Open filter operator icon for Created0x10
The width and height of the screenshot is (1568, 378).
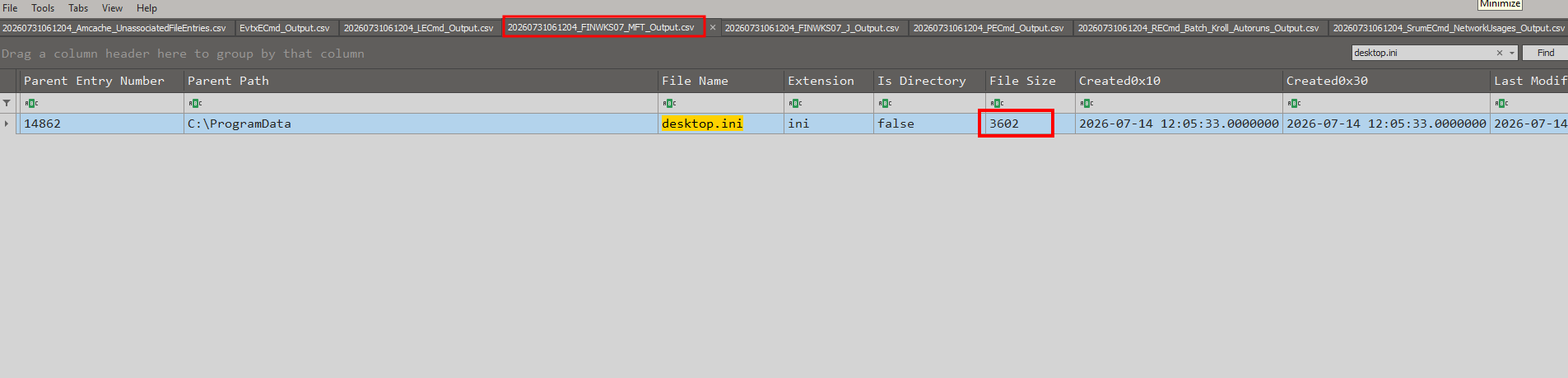click(1086, 103)
